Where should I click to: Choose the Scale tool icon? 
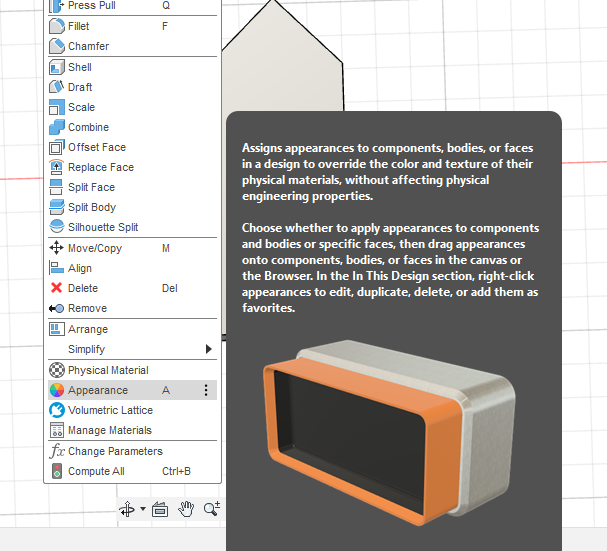pyautogui.click(x=57, y=107)
